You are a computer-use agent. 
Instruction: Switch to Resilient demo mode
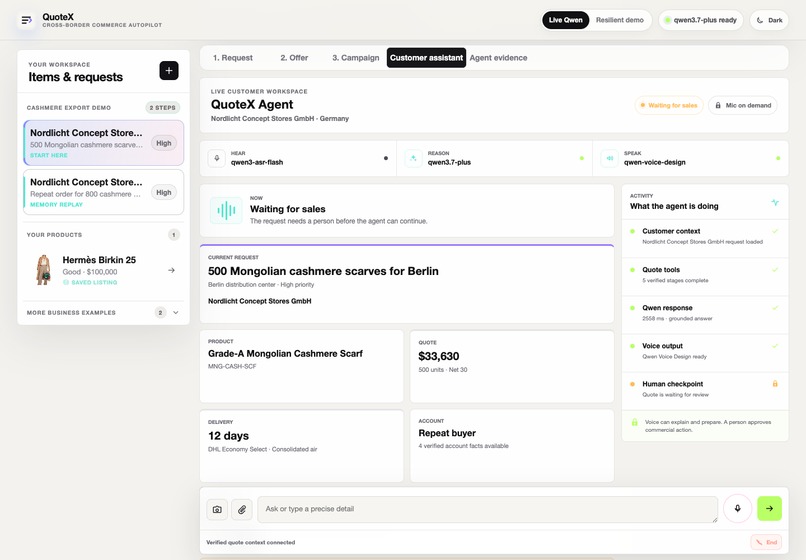pyautogui.click(x=619, y=20)
